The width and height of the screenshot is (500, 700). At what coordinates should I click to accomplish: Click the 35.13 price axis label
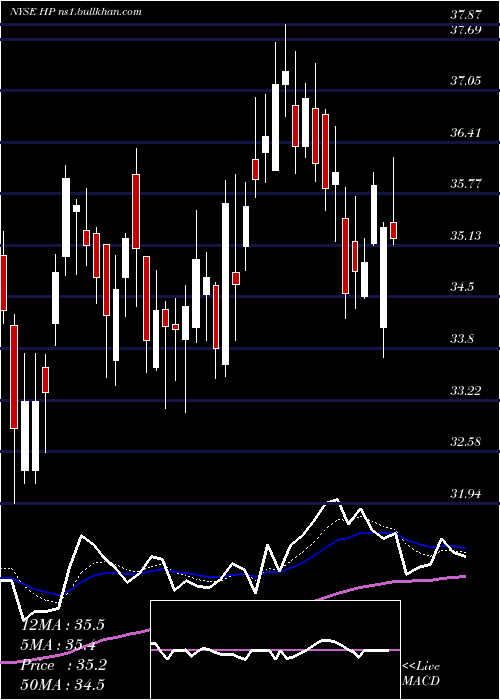[466, 235]
